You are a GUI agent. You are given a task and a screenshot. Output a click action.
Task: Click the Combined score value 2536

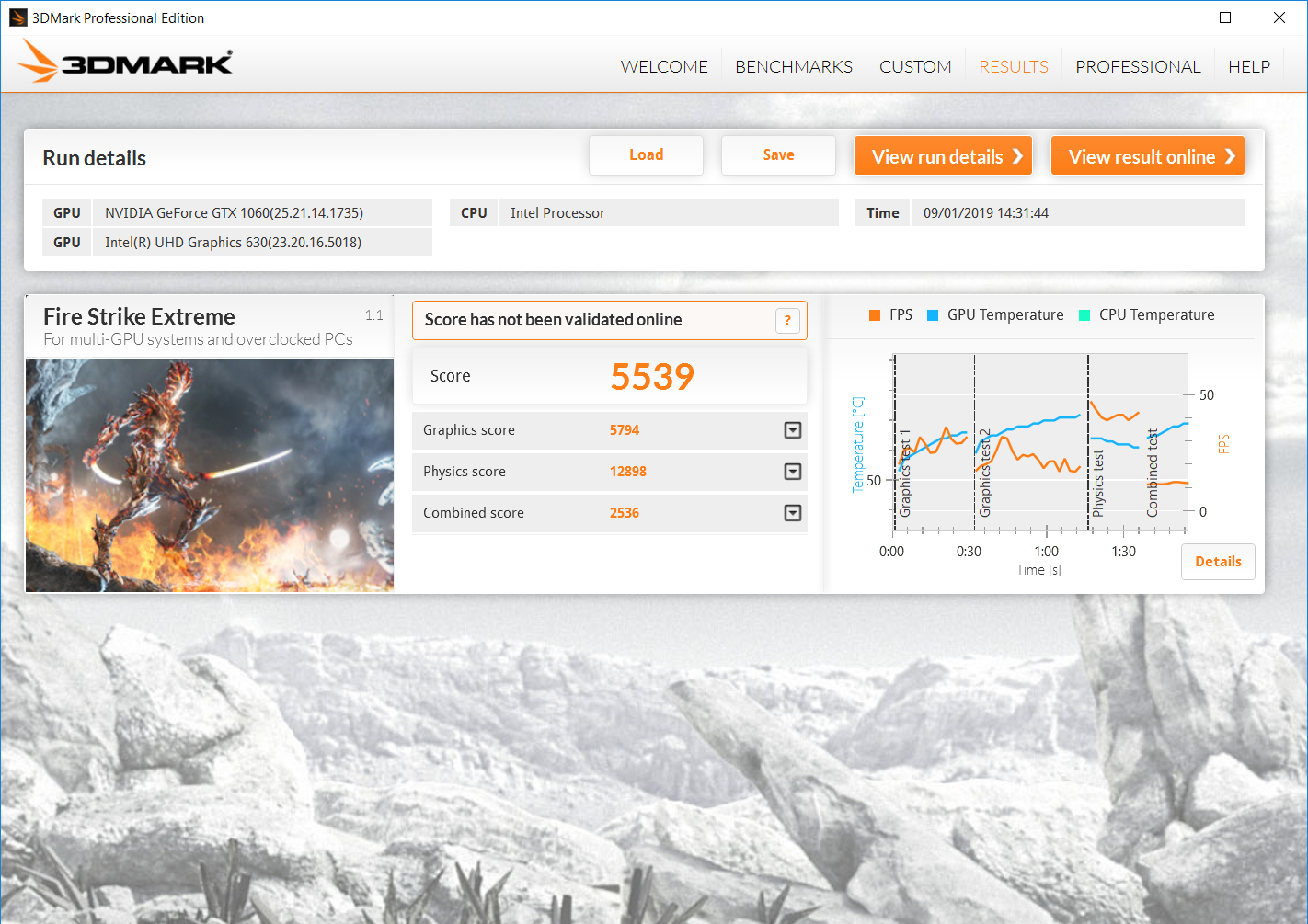pyautogui.click(x=625, y=513)
